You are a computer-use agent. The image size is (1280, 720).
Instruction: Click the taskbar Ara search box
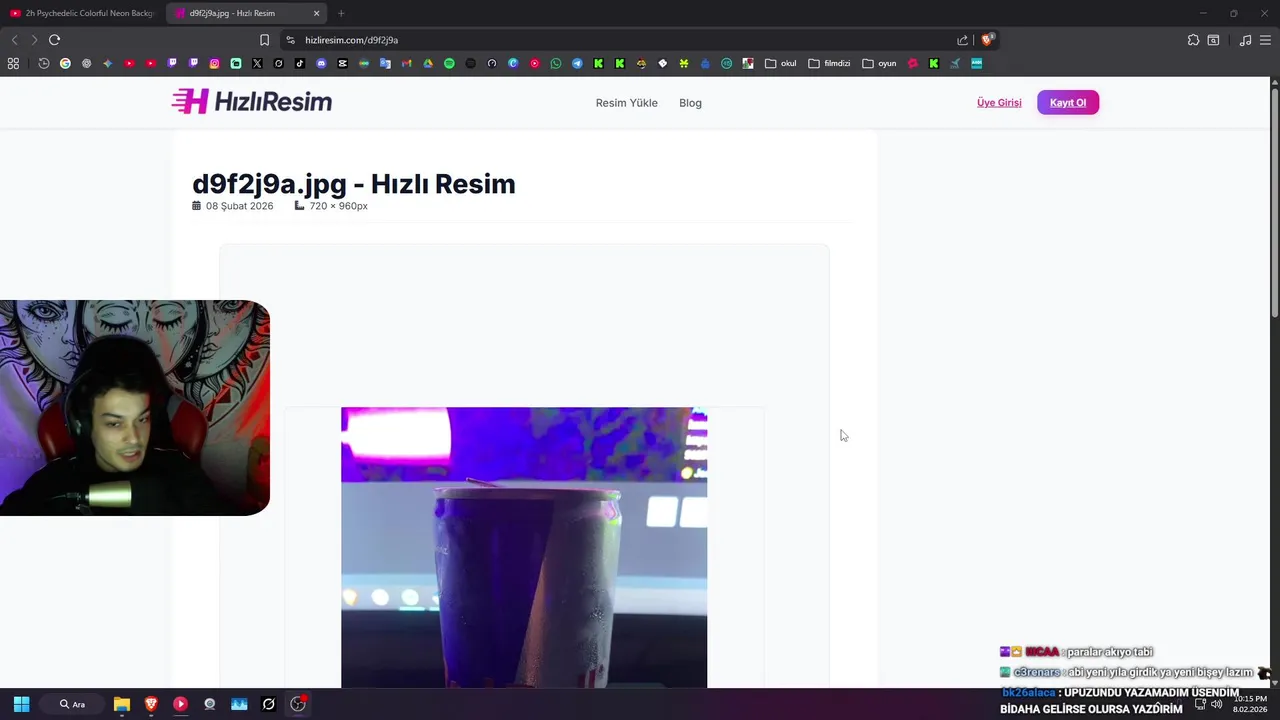pos(73,704)
